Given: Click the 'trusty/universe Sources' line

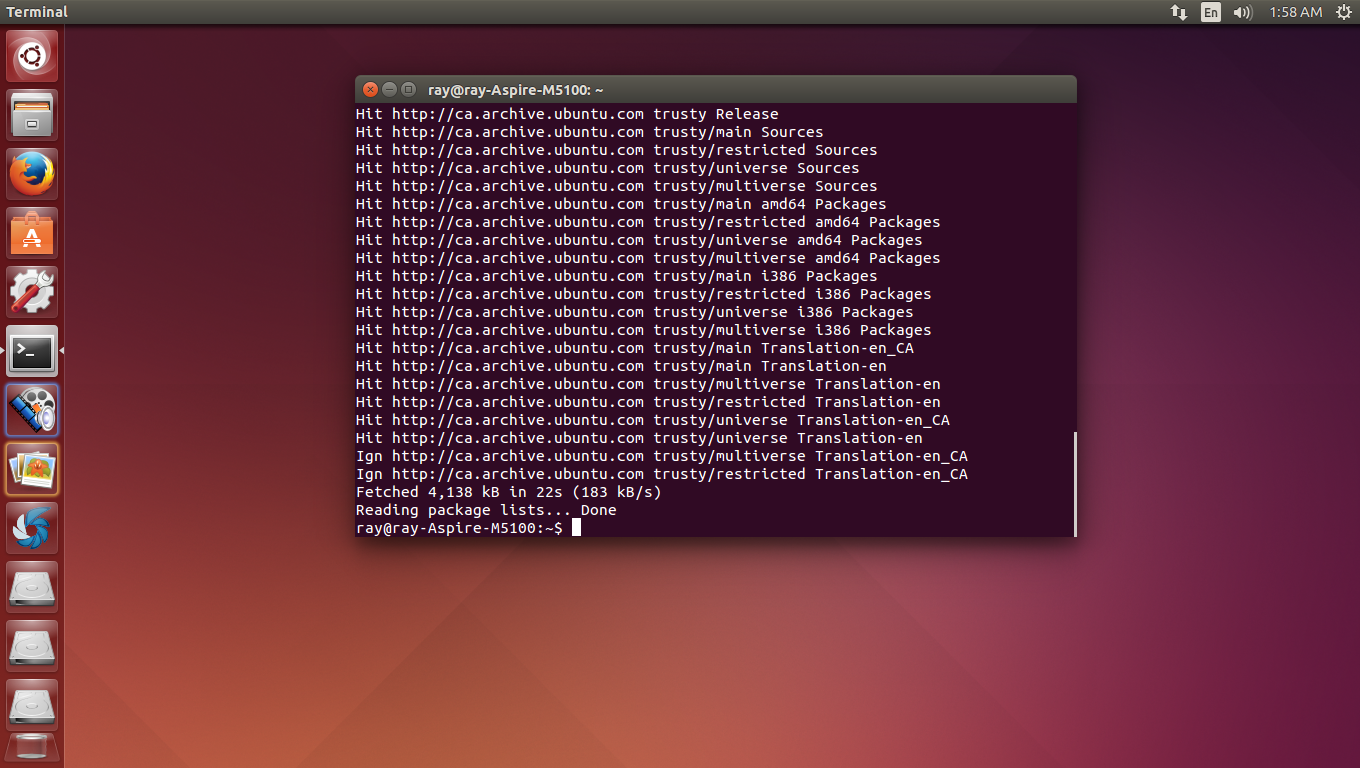Looking at the screenshot, I should [x=608, y=168].
